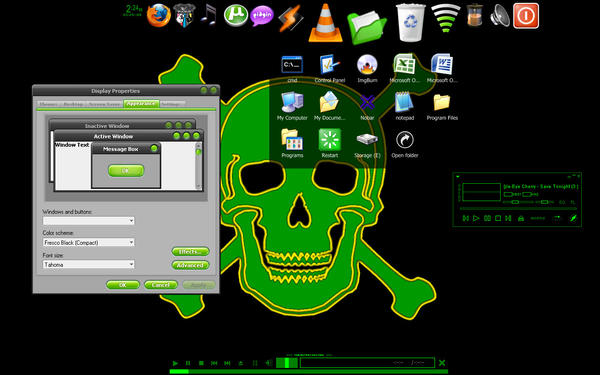The image size is (600, 375).
Task: Switch to the Desktop tab
Action: coord(73,104)
